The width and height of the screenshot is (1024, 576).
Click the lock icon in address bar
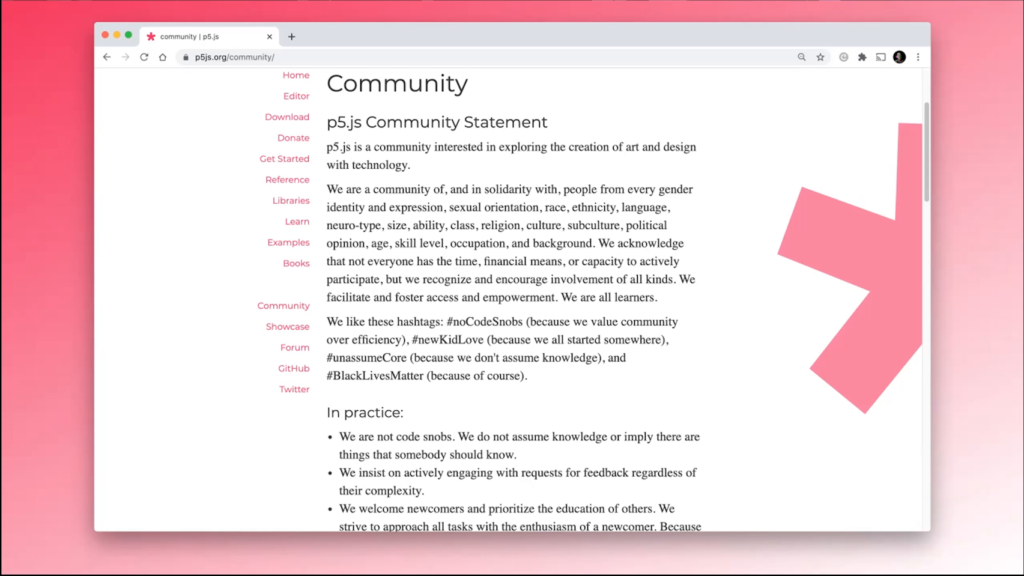(185, 57)
